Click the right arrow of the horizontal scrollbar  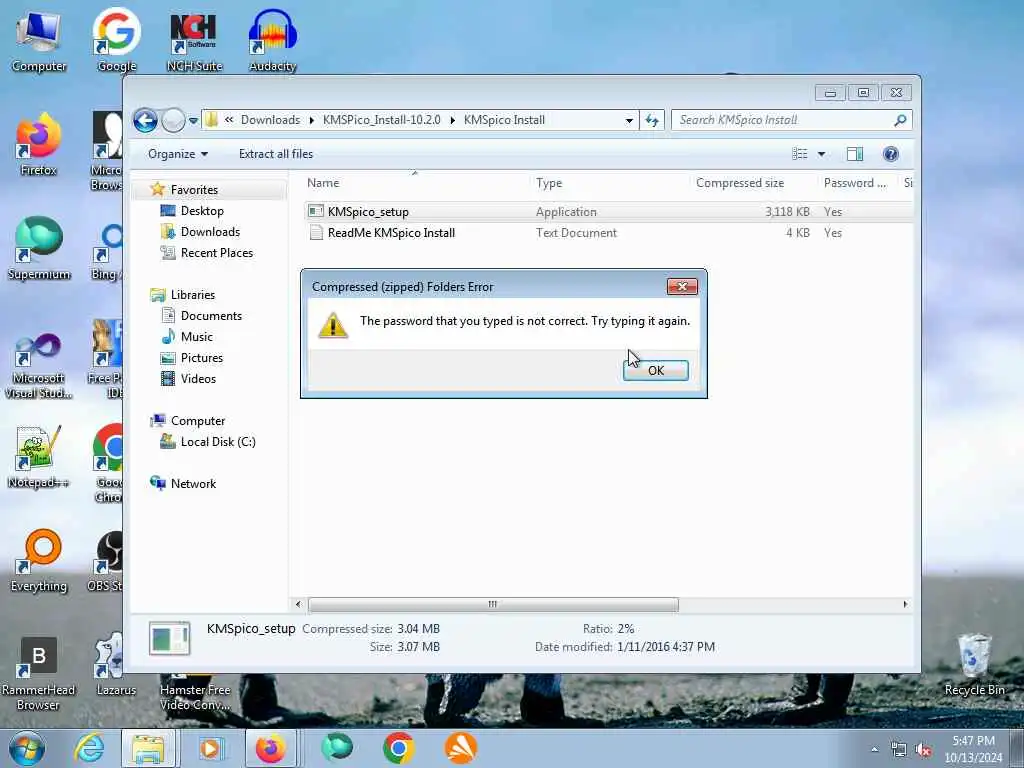904,605
